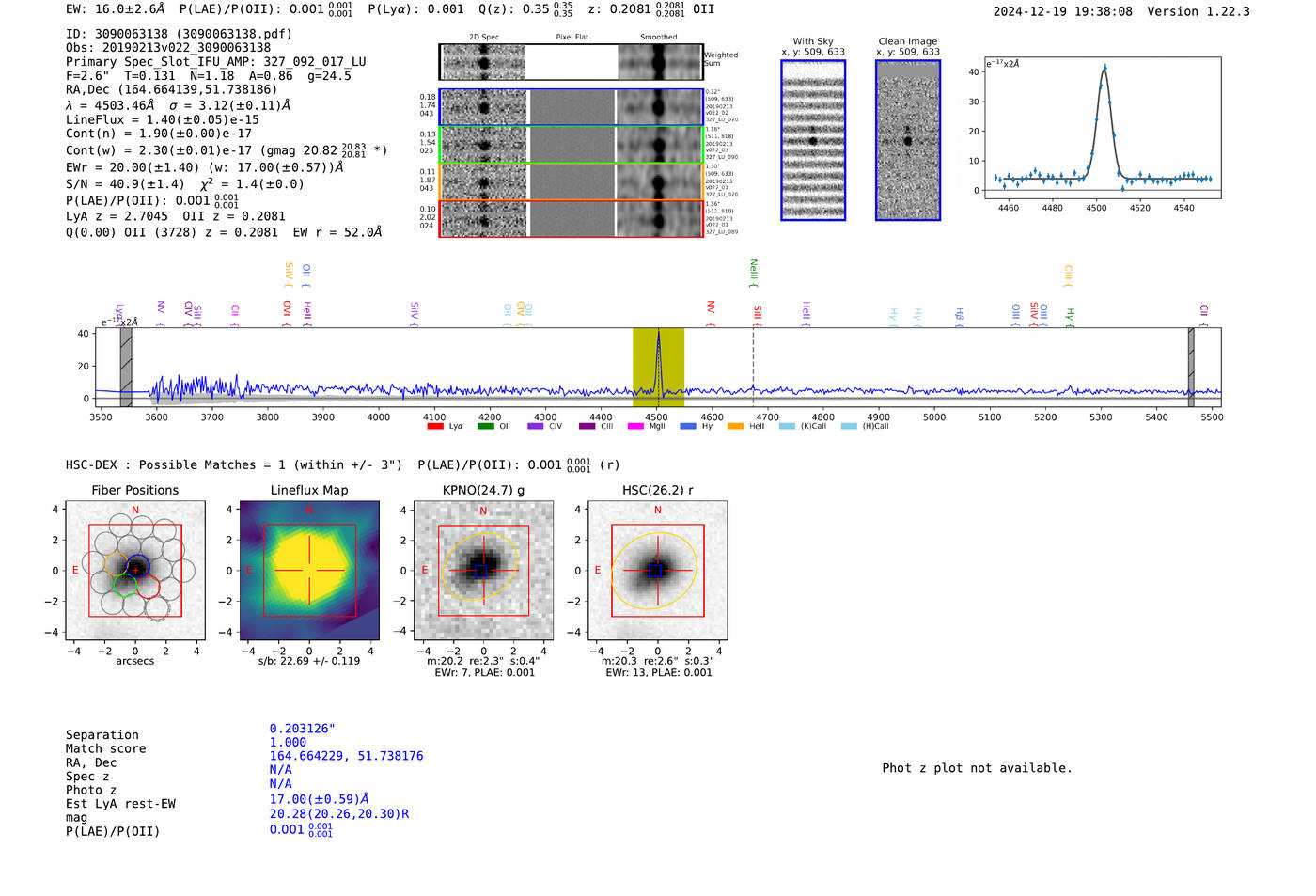This screenshot has width=1316, height=896.
Task: Click the Hβ line label
Action: (x=960, y=315)
